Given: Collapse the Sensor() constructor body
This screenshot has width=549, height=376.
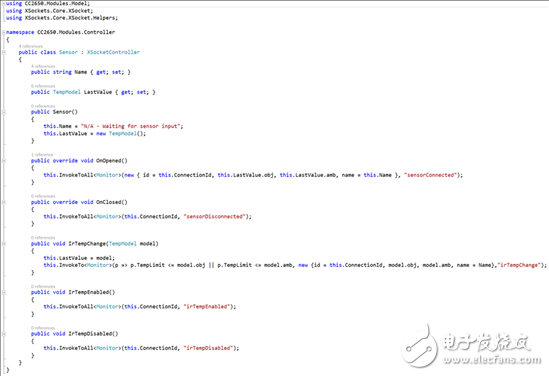Looking at the screenshot, I should (x=4, y=112).
